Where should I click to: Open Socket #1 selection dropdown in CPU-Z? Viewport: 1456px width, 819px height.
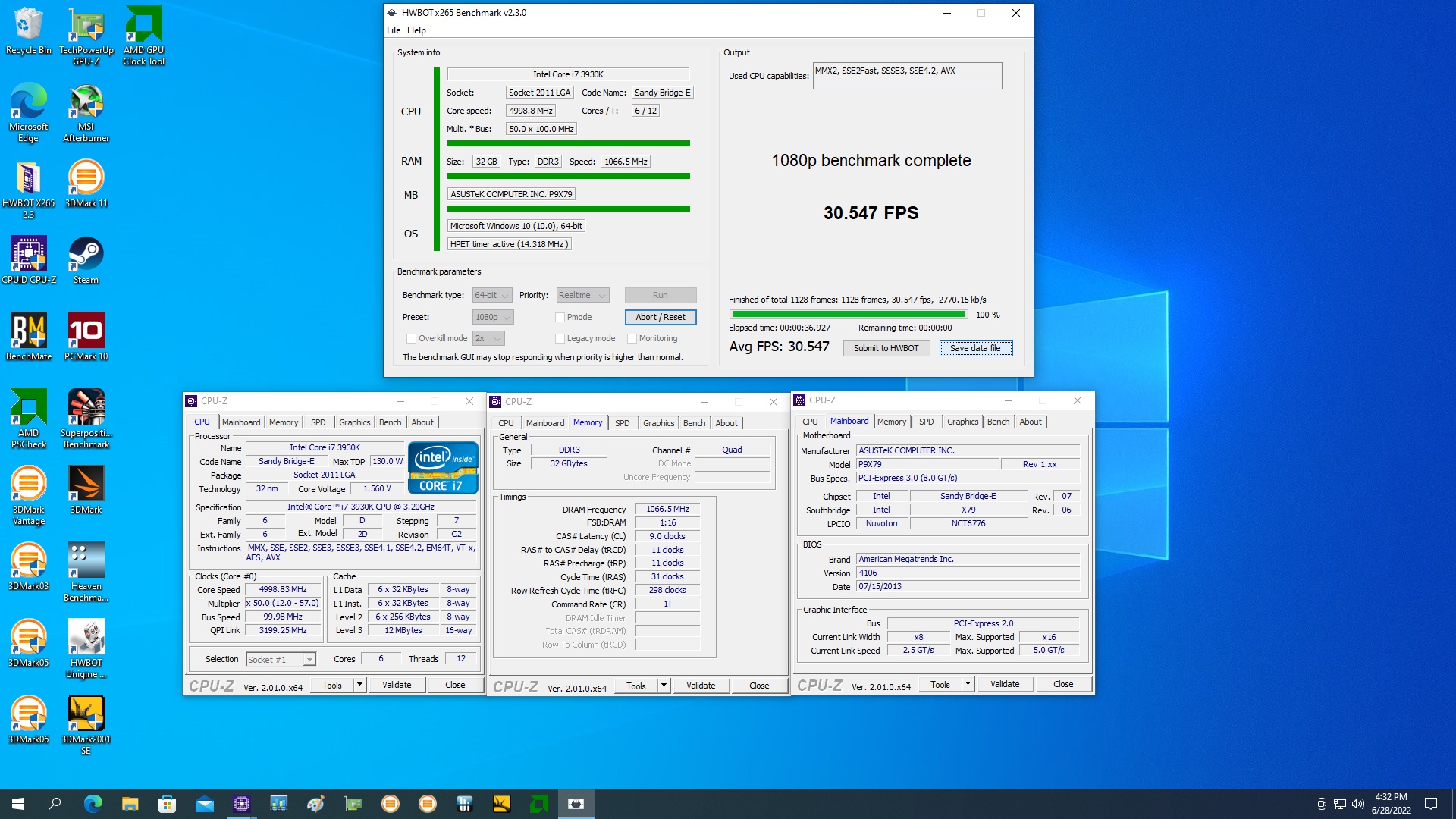281,660
